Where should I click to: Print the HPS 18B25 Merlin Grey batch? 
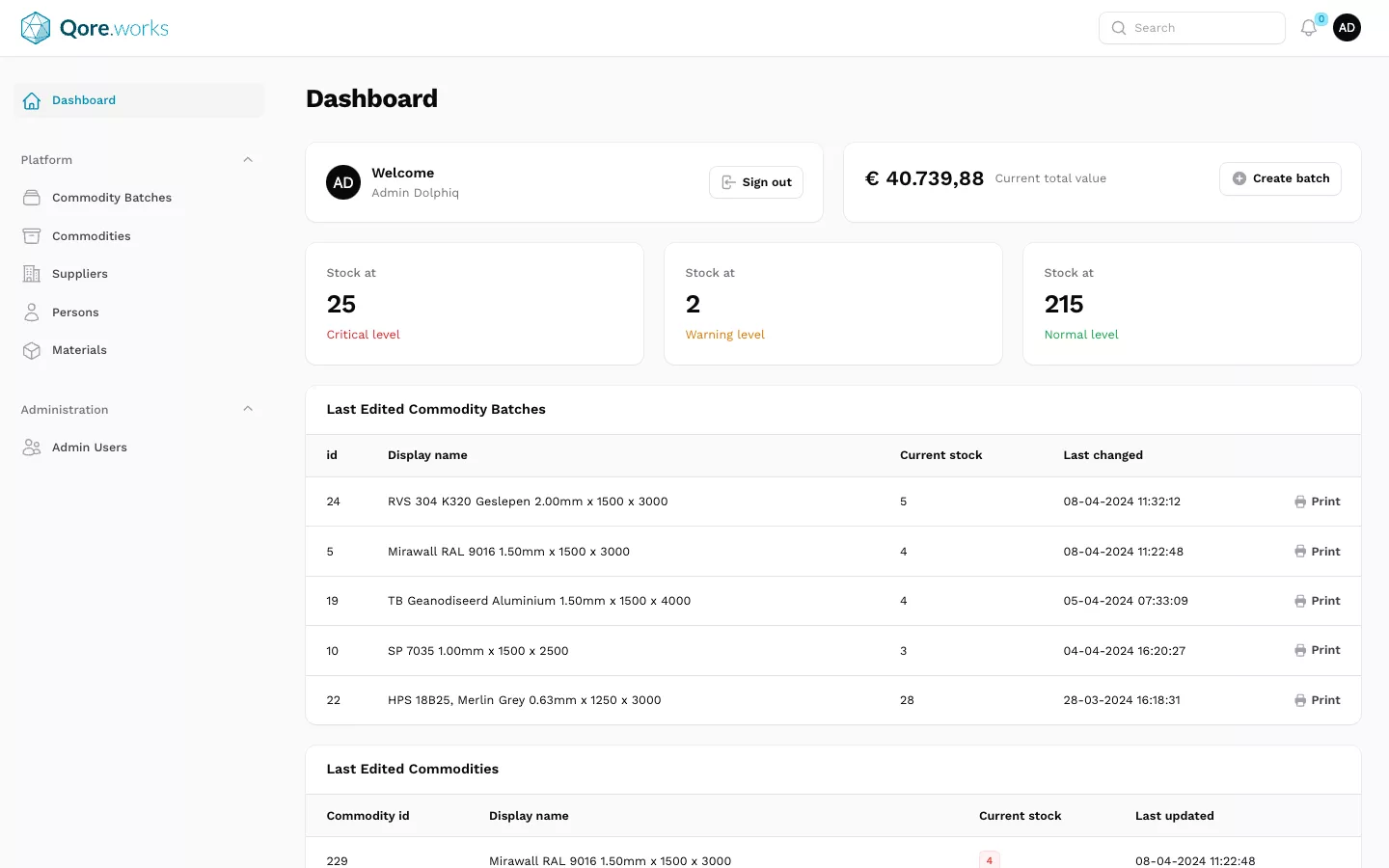click(x=1317, y=700)
